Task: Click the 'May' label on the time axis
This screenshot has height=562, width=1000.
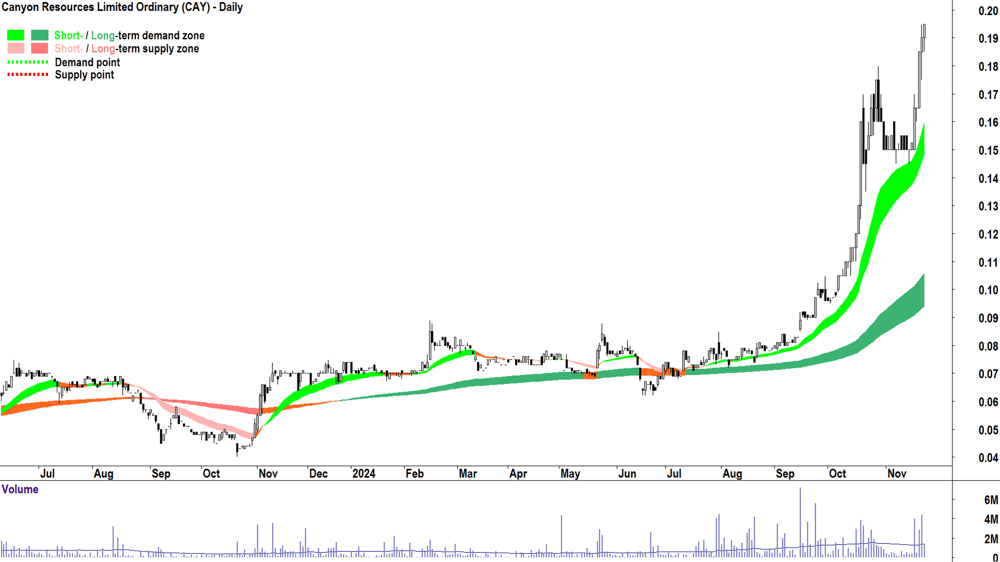Action: coord(570,474)
